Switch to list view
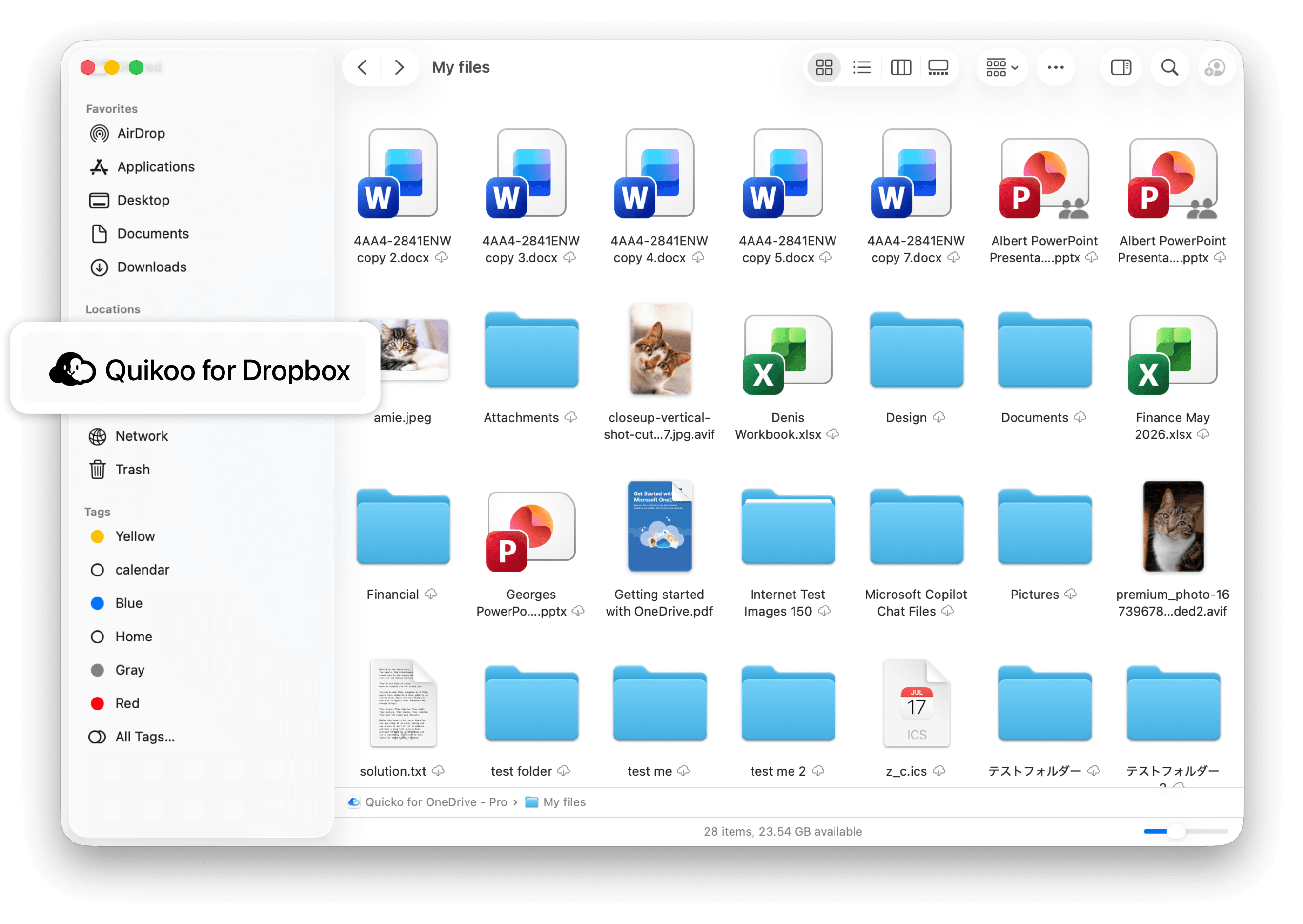Viewport: 1303px width, 924px height. pyautogui.click(x=862, y=67)
